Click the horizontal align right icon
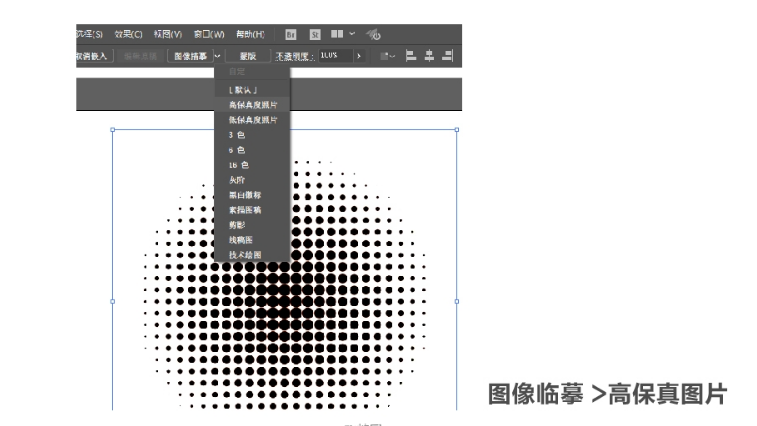Viewport: 757px width, 426px height. [x=448, y=56]
